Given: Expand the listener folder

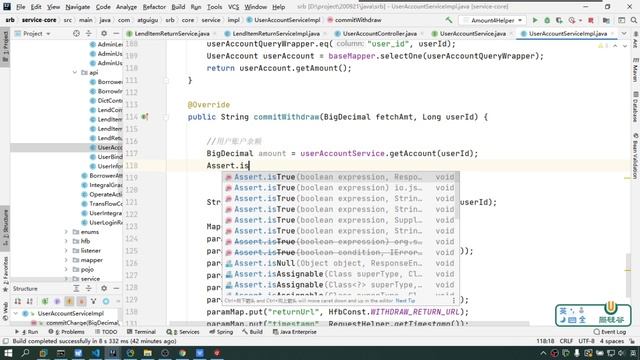Looking at the screenshot, I should click(x=66, y=251).
